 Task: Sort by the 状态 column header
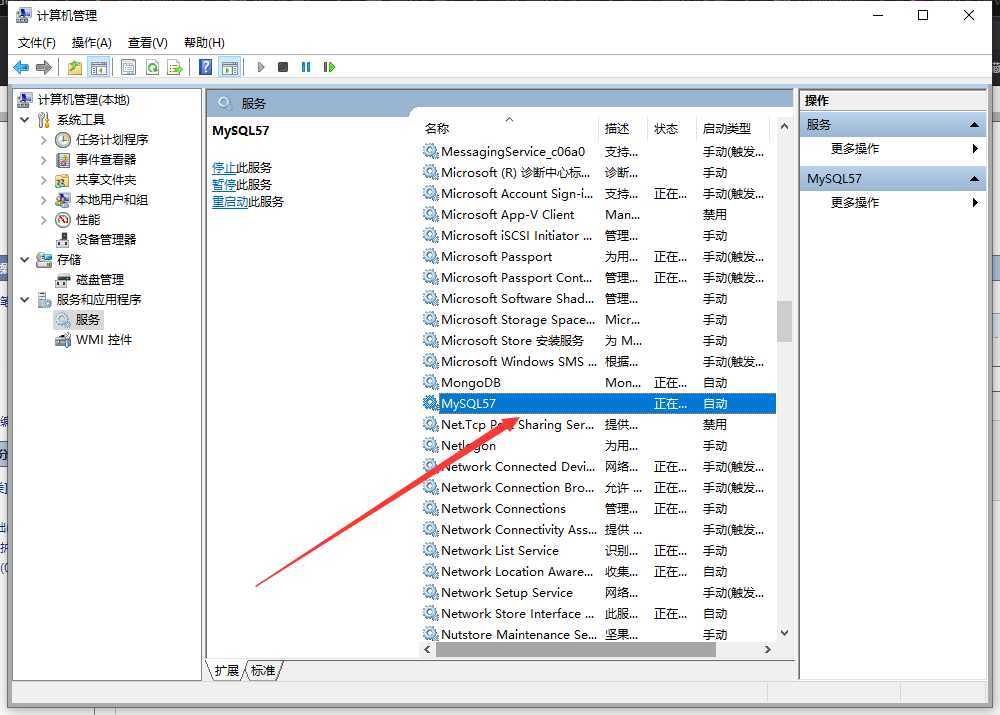coord(672,128)
